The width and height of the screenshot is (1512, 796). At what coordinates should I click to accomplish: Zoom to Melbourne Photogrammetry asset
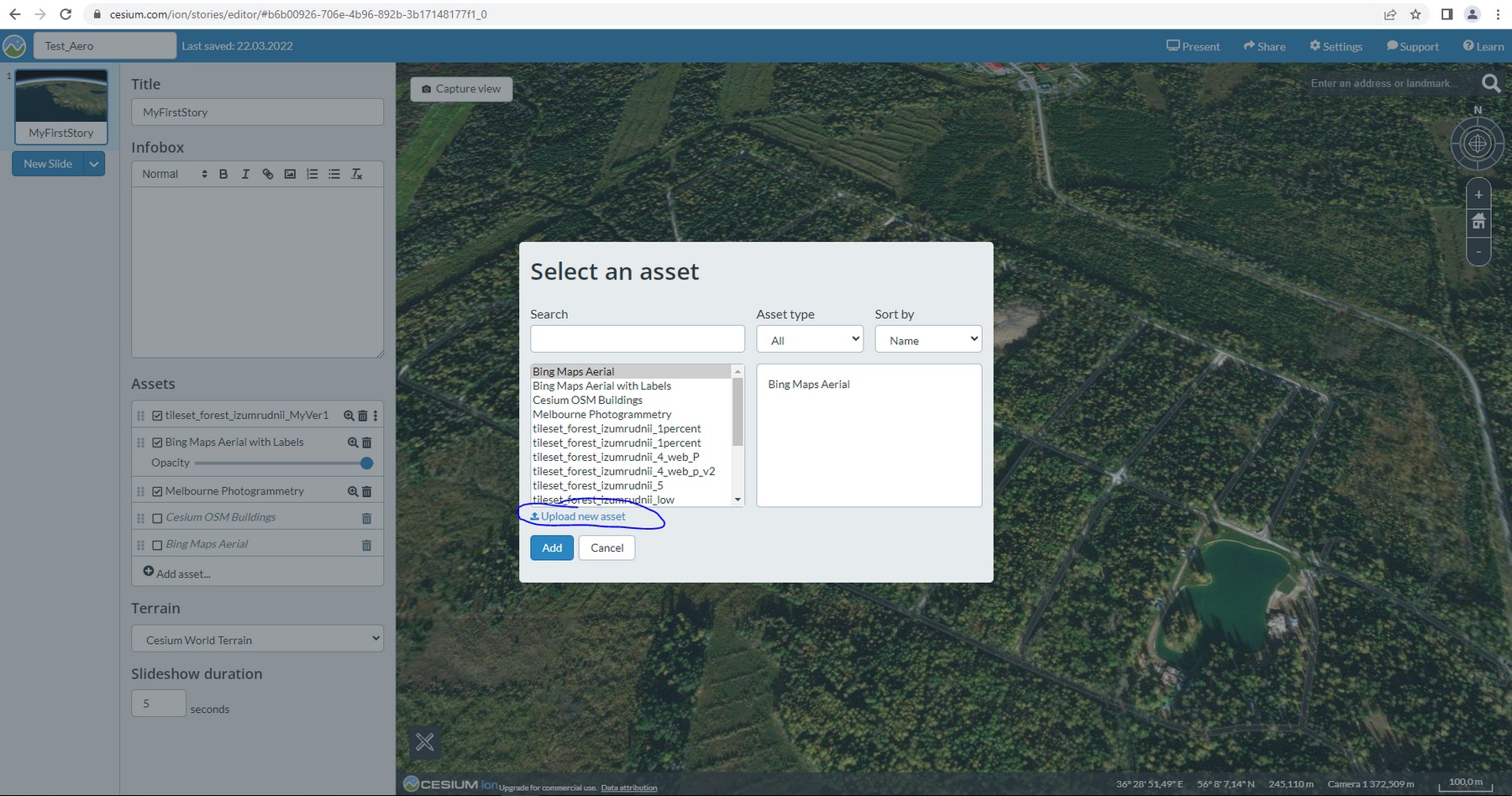pyautogui.click(x=353, y=491)
